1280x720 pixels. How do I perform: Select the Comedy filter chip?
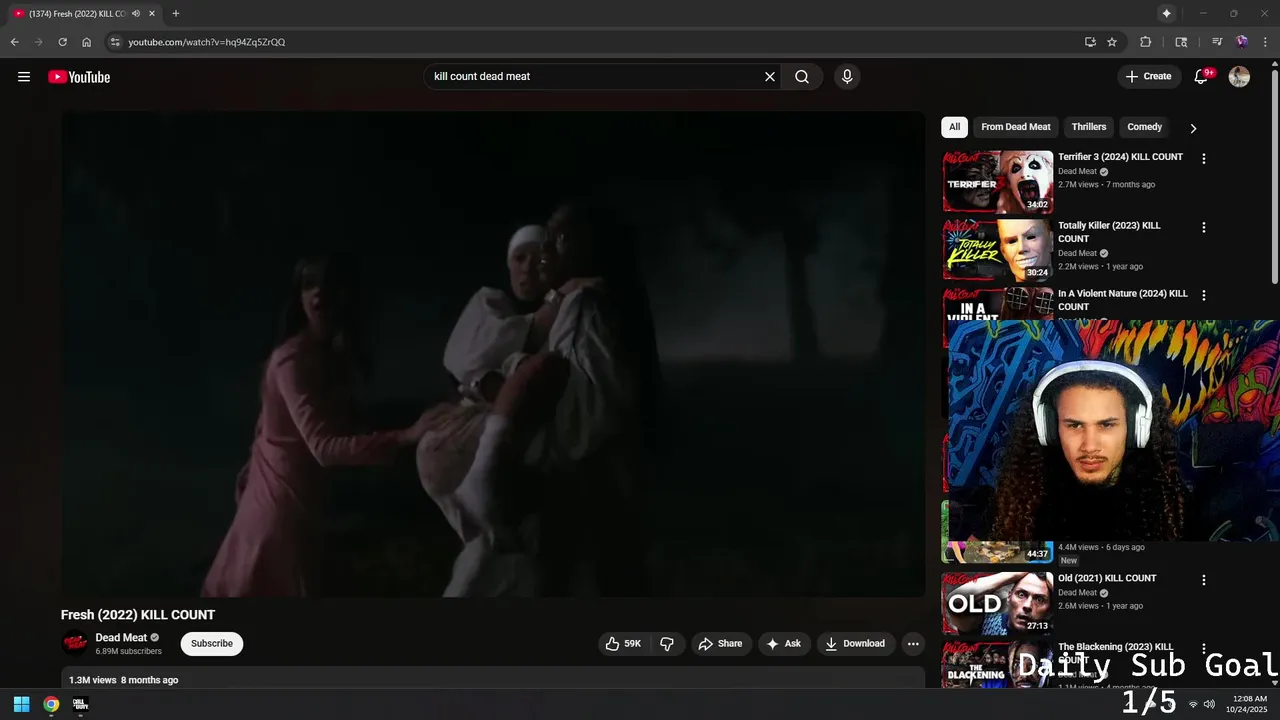coord(1144,127)
